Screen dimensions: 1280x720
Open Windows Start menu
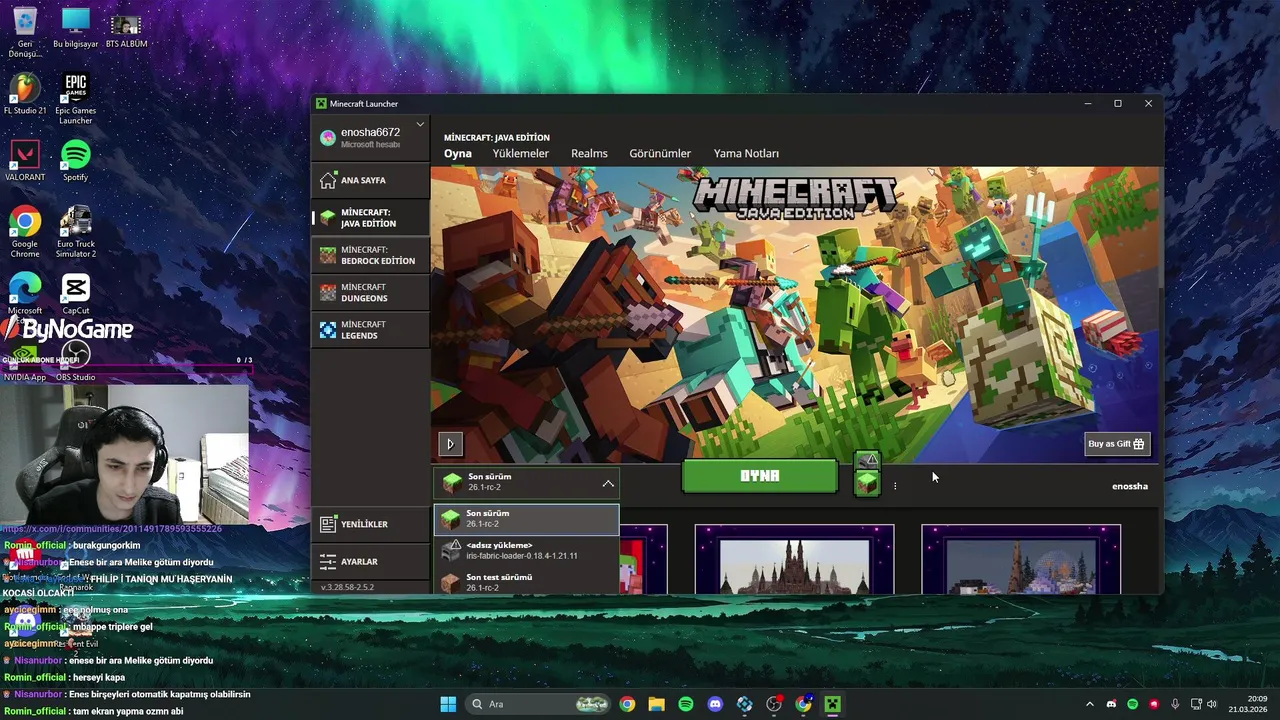(448, 704)
